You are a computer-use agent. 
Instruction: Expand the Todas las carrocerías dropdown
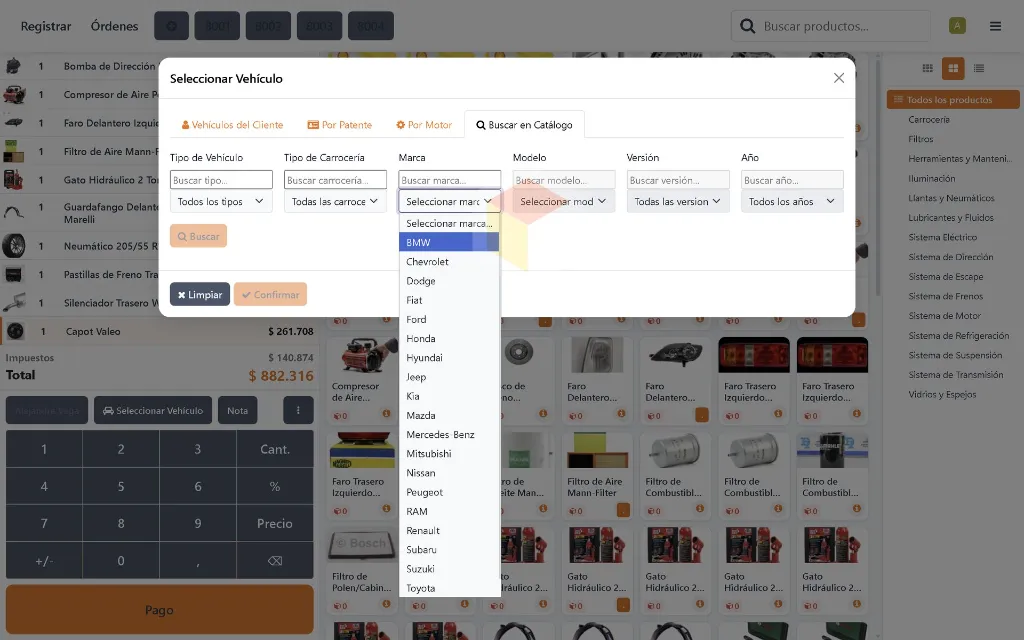click(x=335, y=201)
